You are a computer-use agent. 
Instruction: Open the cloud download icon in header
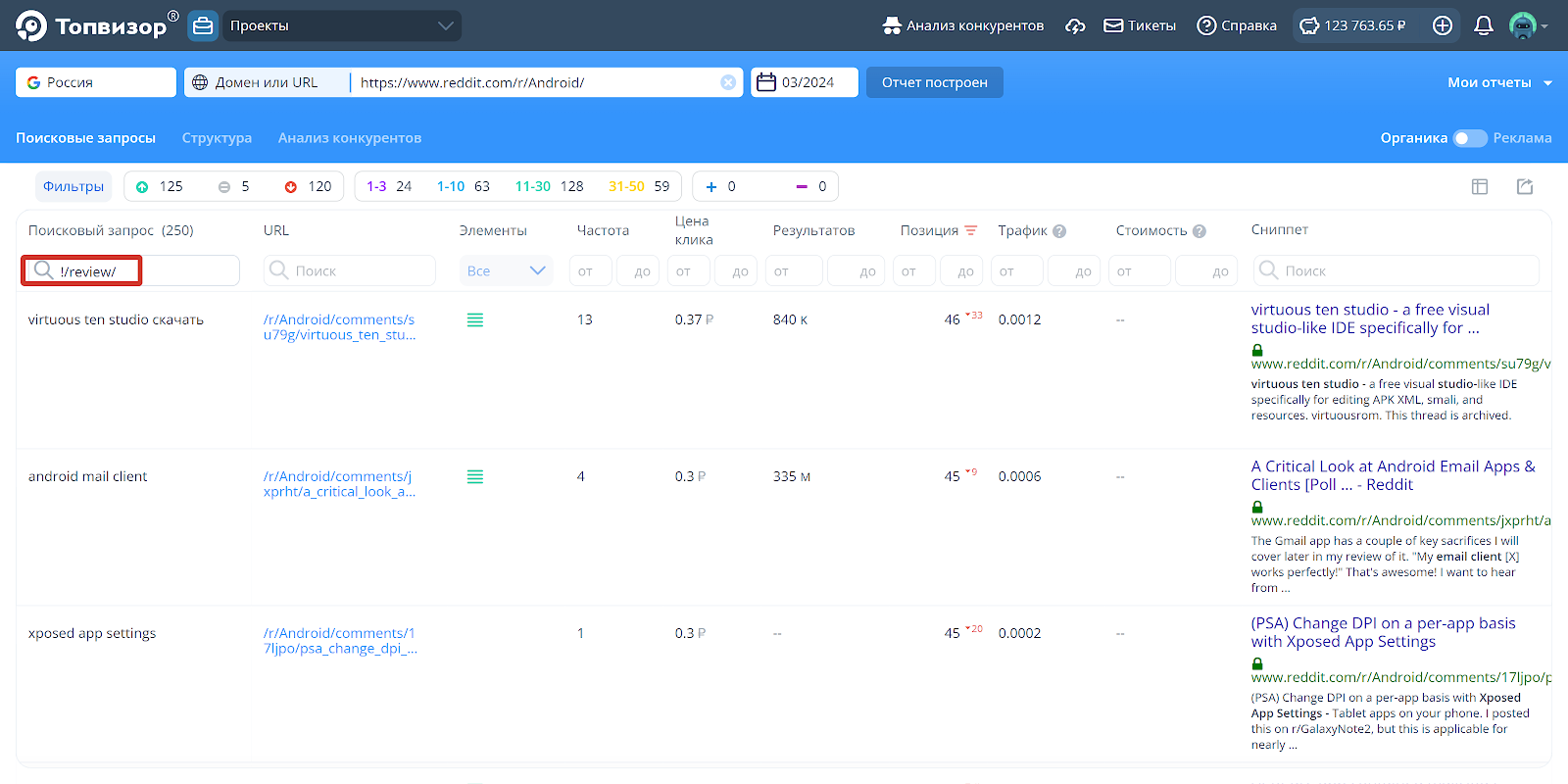tap(1075, 25)
